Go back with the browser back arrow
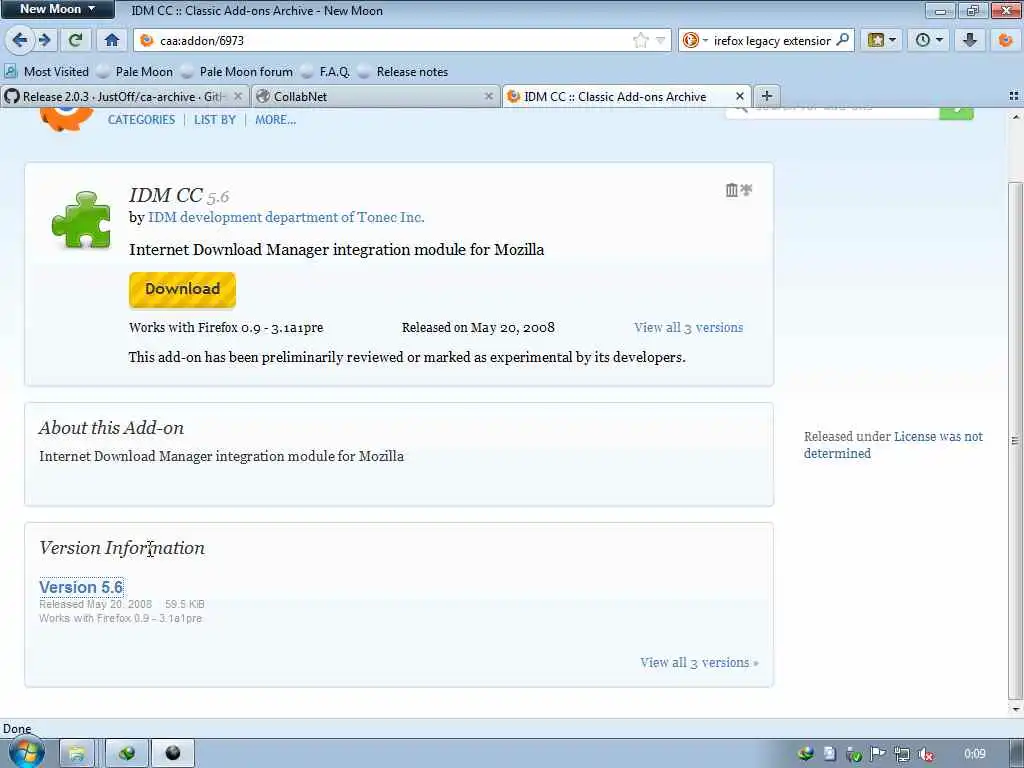 [20, 40]
